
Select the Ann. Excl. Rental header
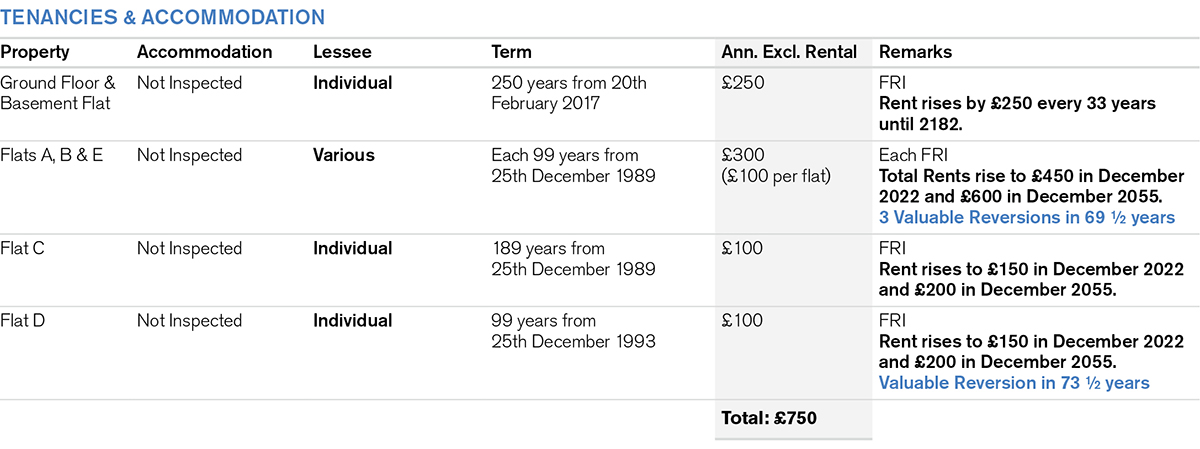(x=788, y=52)
